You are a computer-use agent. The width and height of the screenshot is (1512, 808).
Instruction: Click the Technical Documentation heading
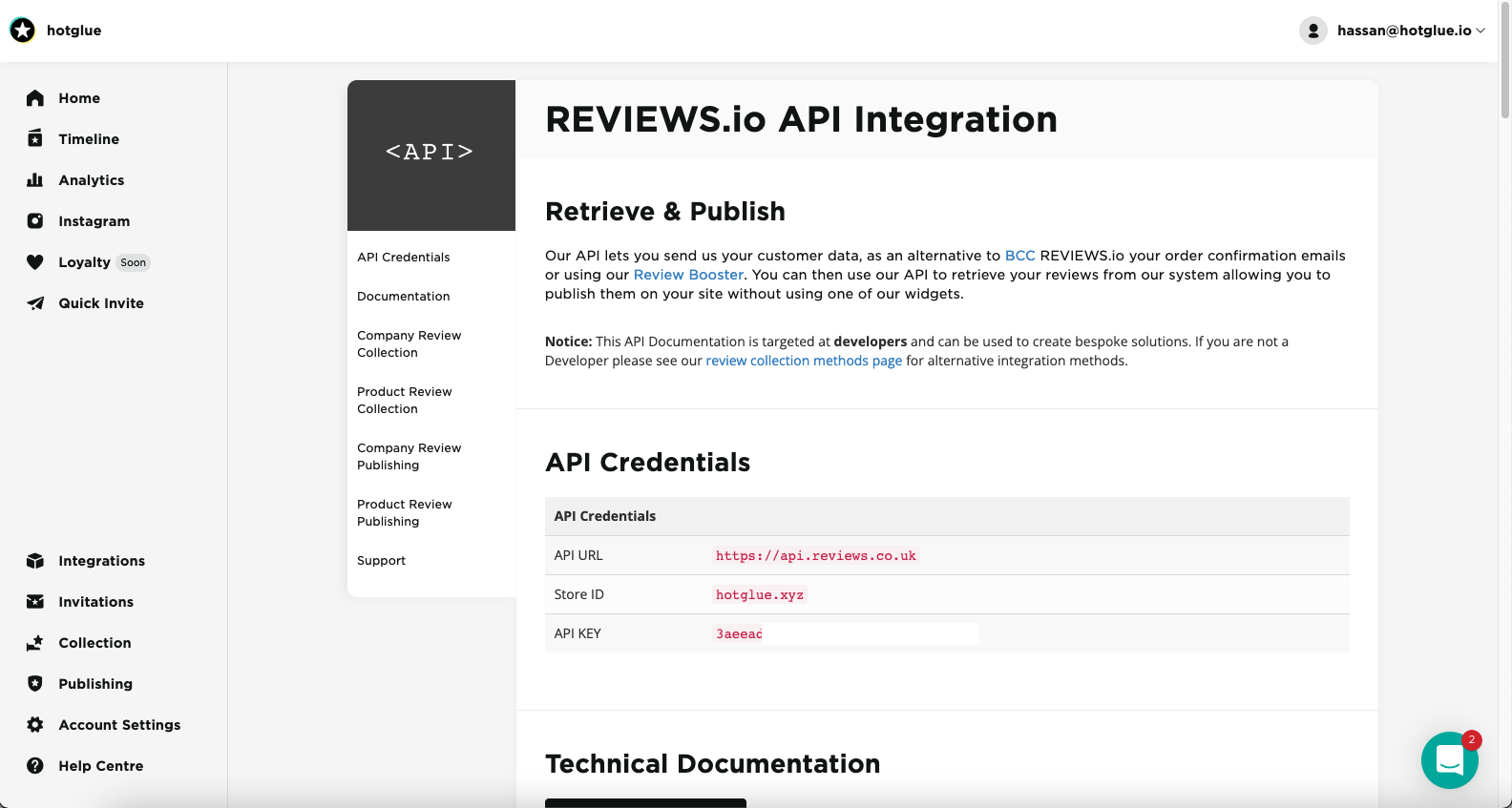[713, 764]
